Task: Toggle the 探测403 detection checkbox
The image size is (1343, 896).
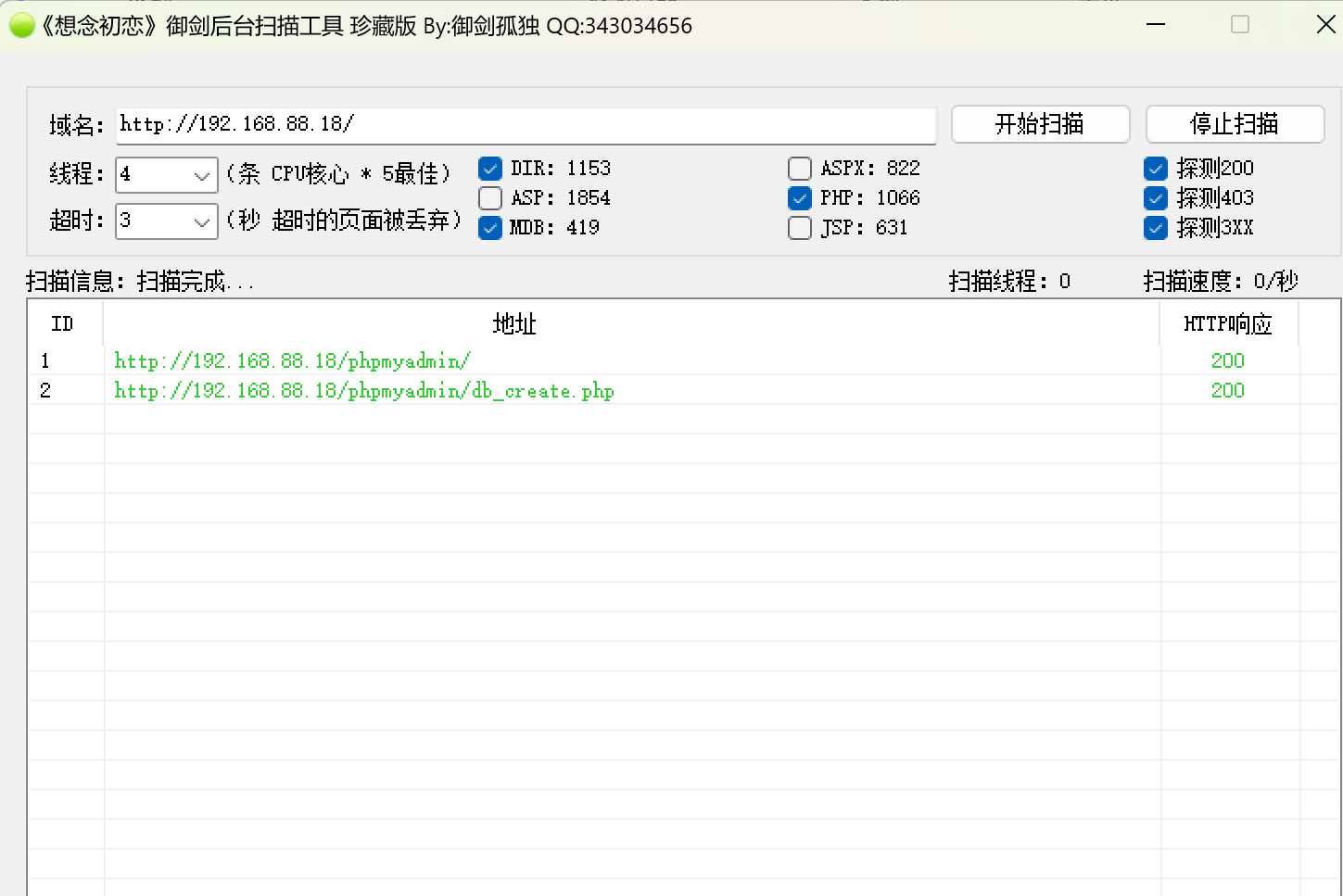Action: (x=1156, y=198)
